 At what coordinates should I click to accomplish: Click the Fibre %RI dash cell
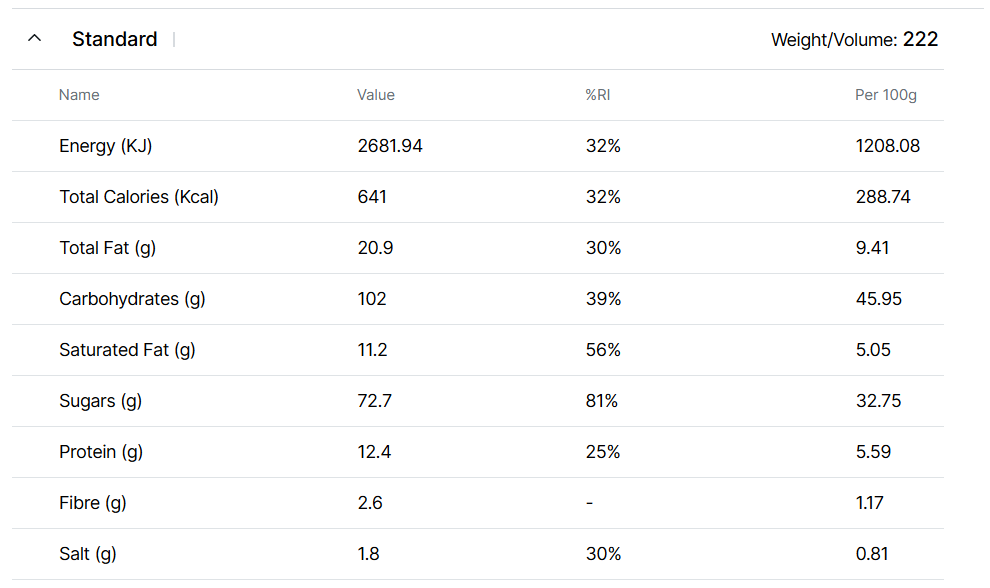[589, 503]
